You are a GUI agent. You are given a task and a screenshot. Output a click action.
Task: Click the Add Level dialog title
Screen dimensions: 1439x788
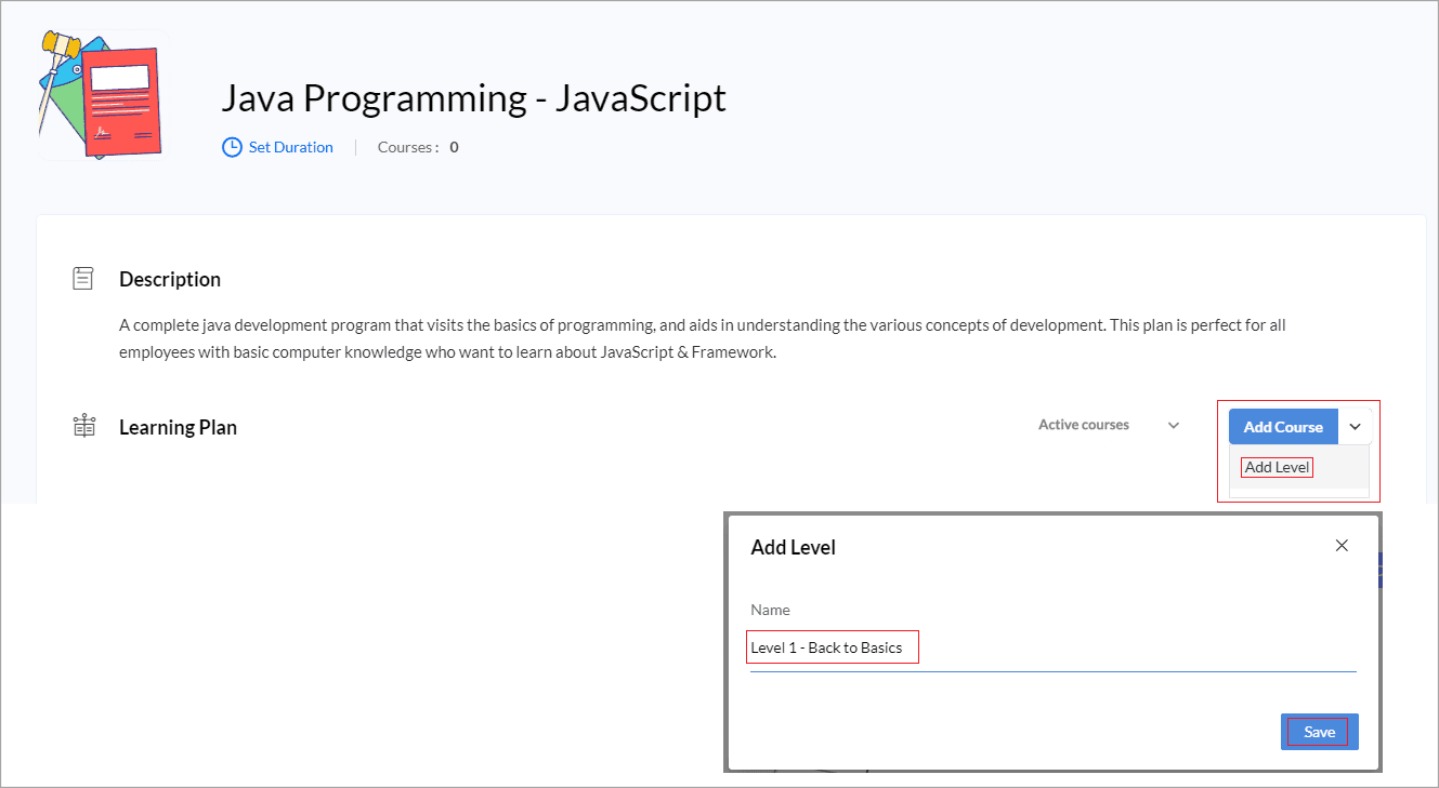pyautogui.click(x=793, y=547)
